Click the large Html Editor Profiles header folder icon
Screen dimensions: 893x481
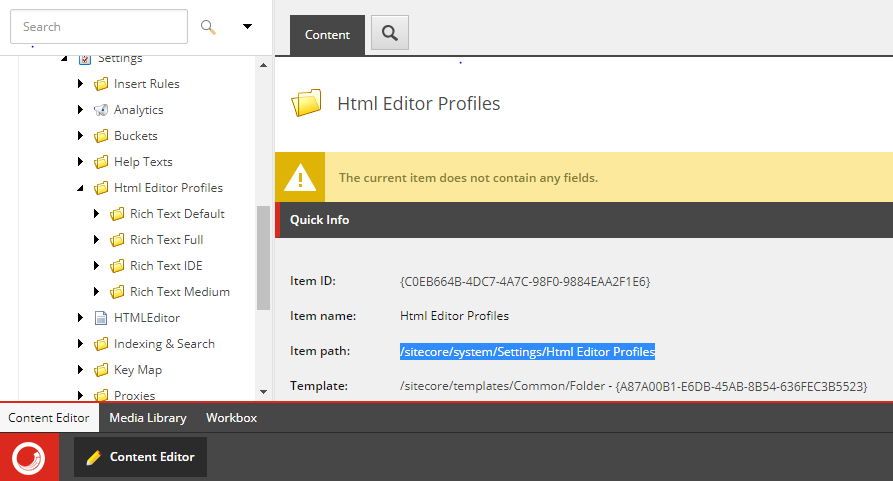pos(306,103)
